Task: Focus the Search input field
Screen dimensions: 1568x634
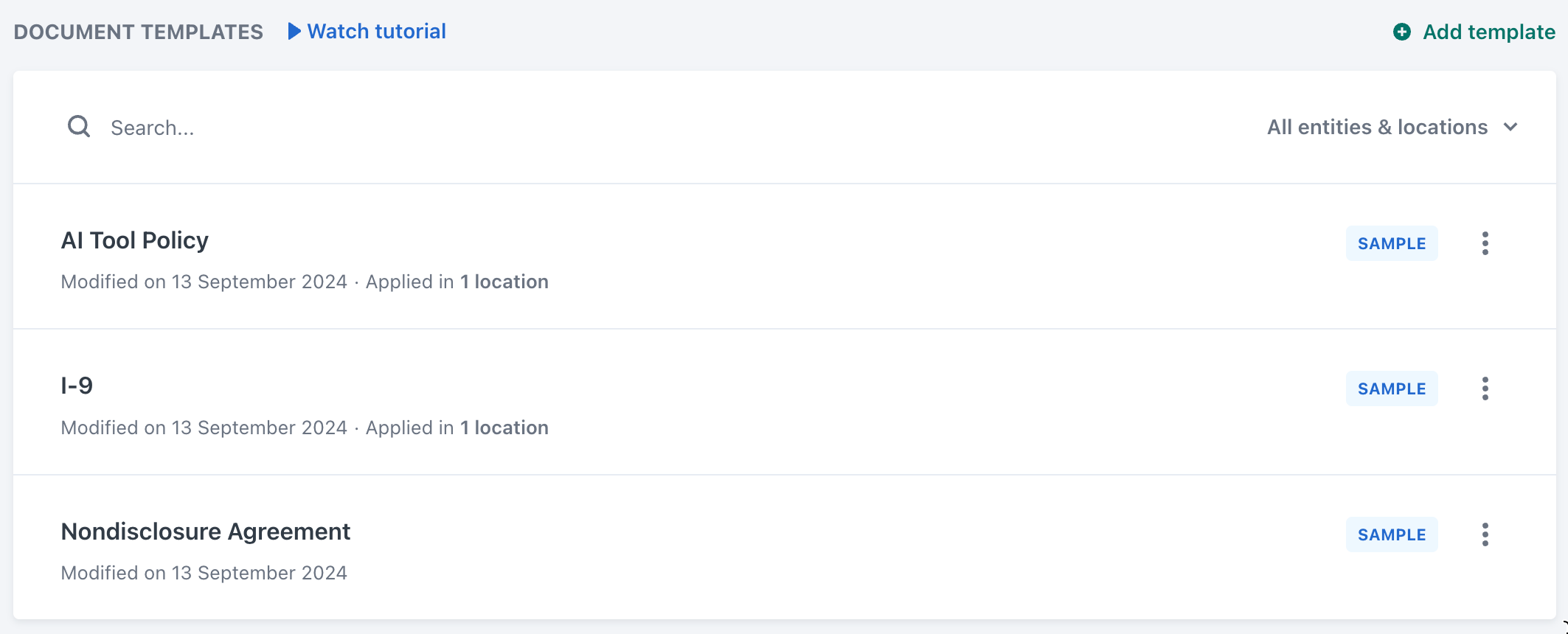Action: [443, 128]
